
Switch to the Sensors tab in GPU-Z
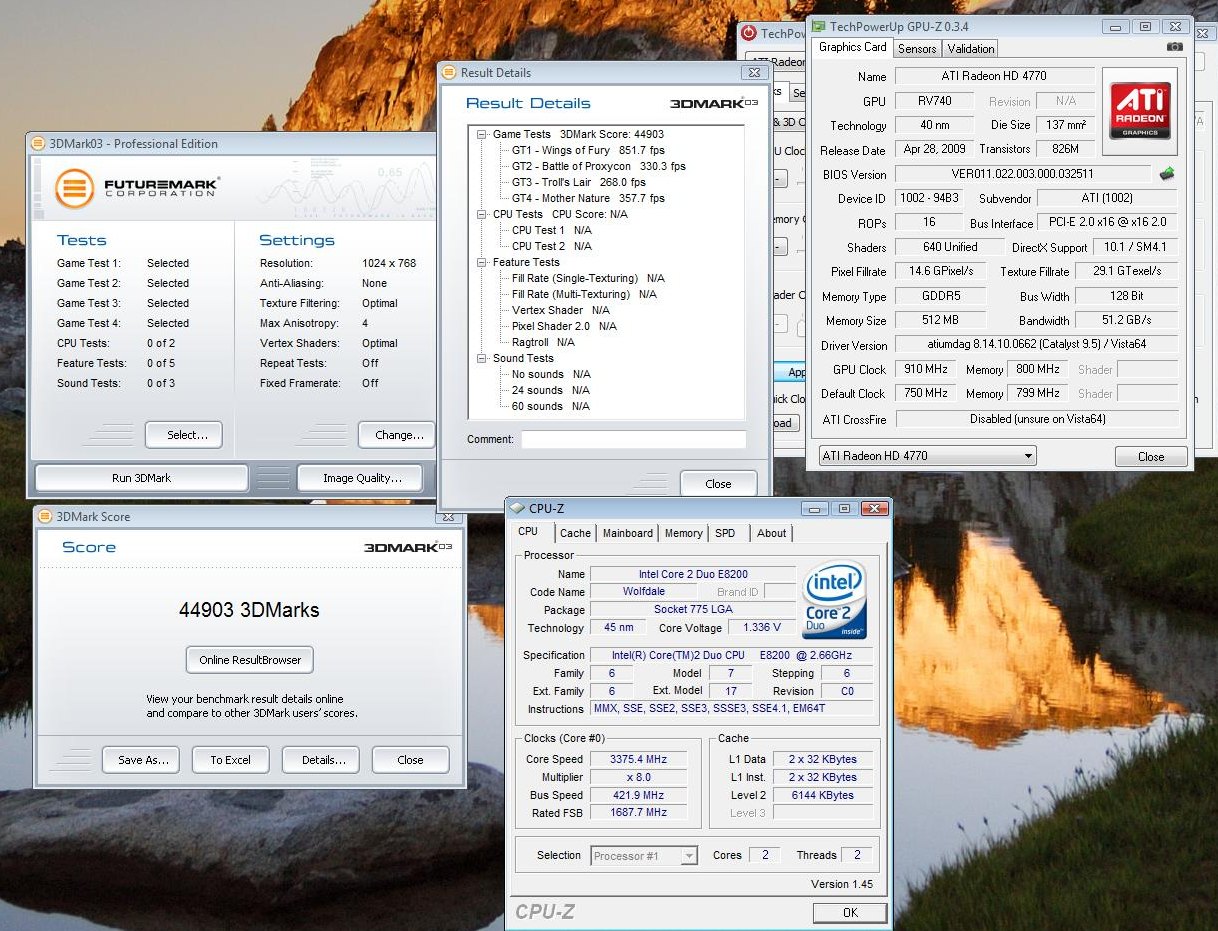[917, 48]
